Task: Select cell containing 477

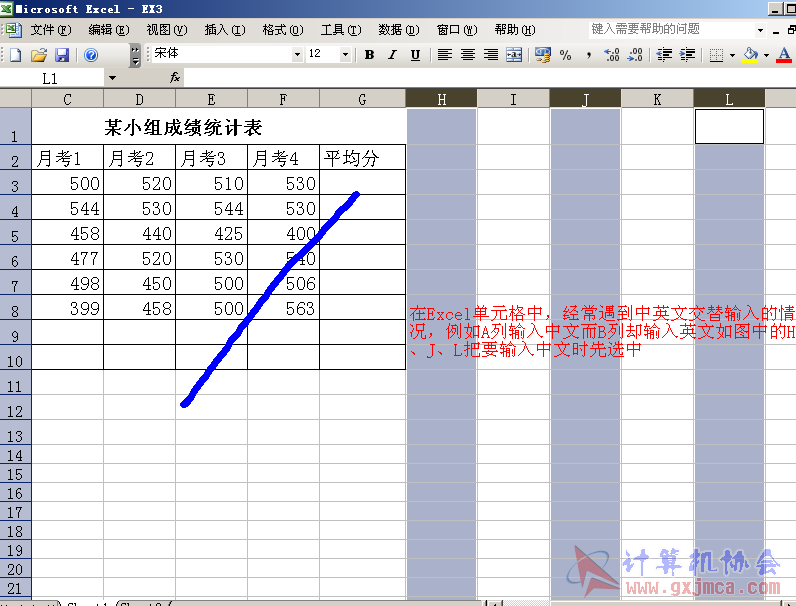Action: click(68, 258)
